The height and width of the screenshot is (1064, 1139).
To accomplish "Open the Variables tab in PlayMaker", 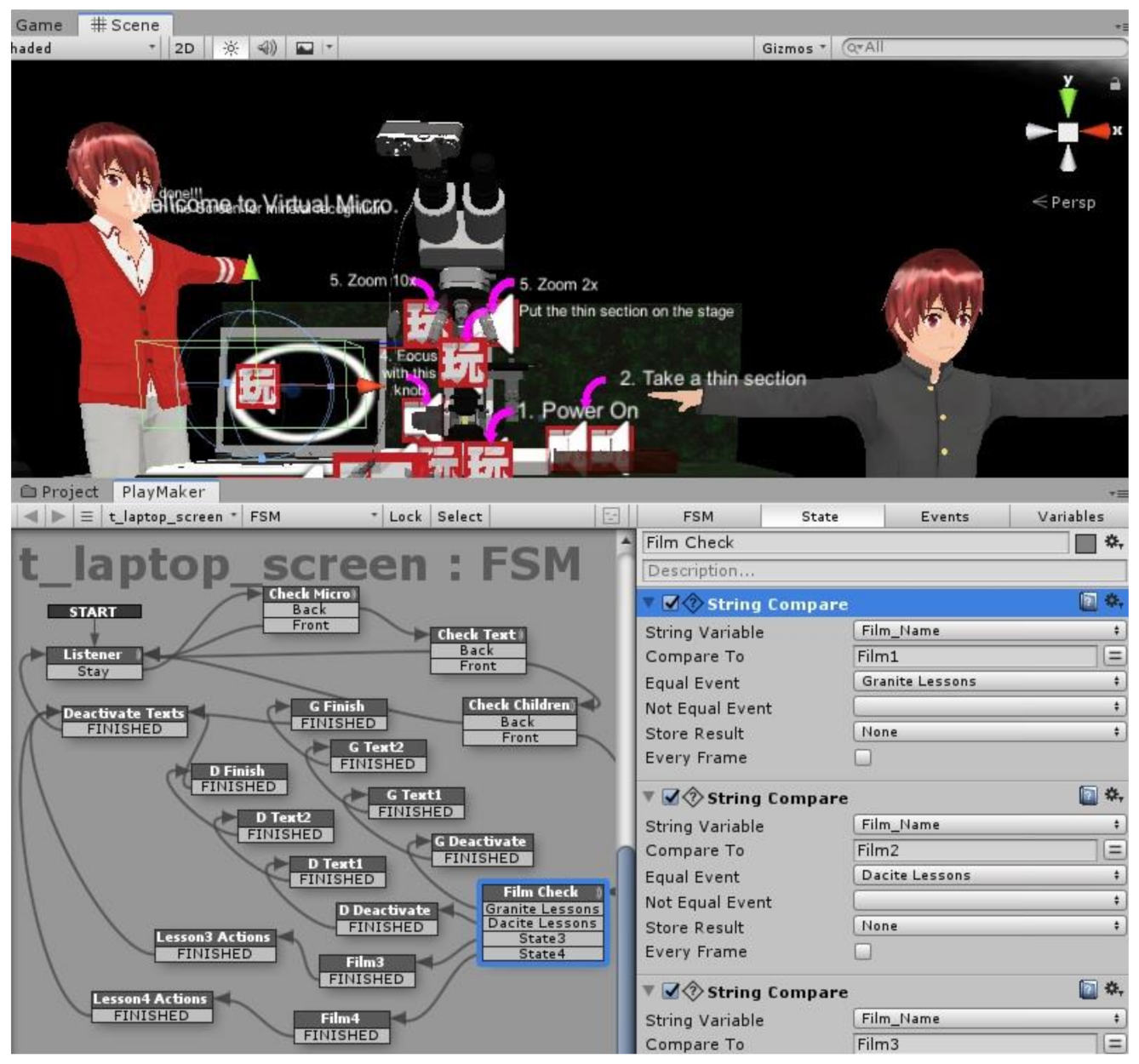I will [x=1070, y=516].
